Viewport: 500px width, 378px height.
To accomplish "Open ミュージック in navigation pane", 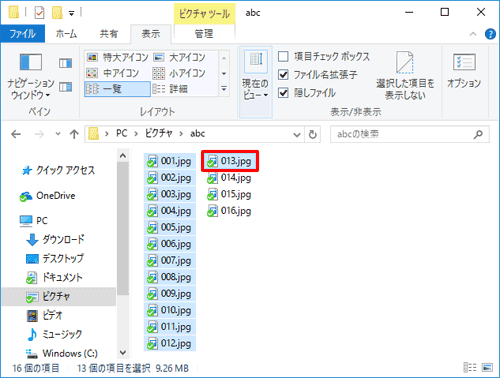I will pos(54,334).
